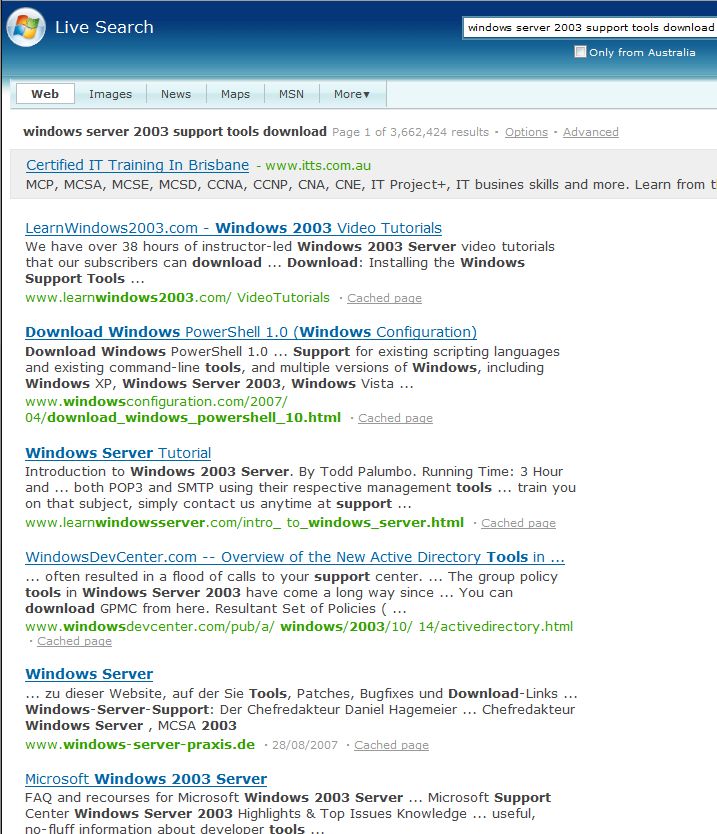Click the www.windows-server-praxis.de URL text
Screen dimensions: 717x834
coord(140,745)
